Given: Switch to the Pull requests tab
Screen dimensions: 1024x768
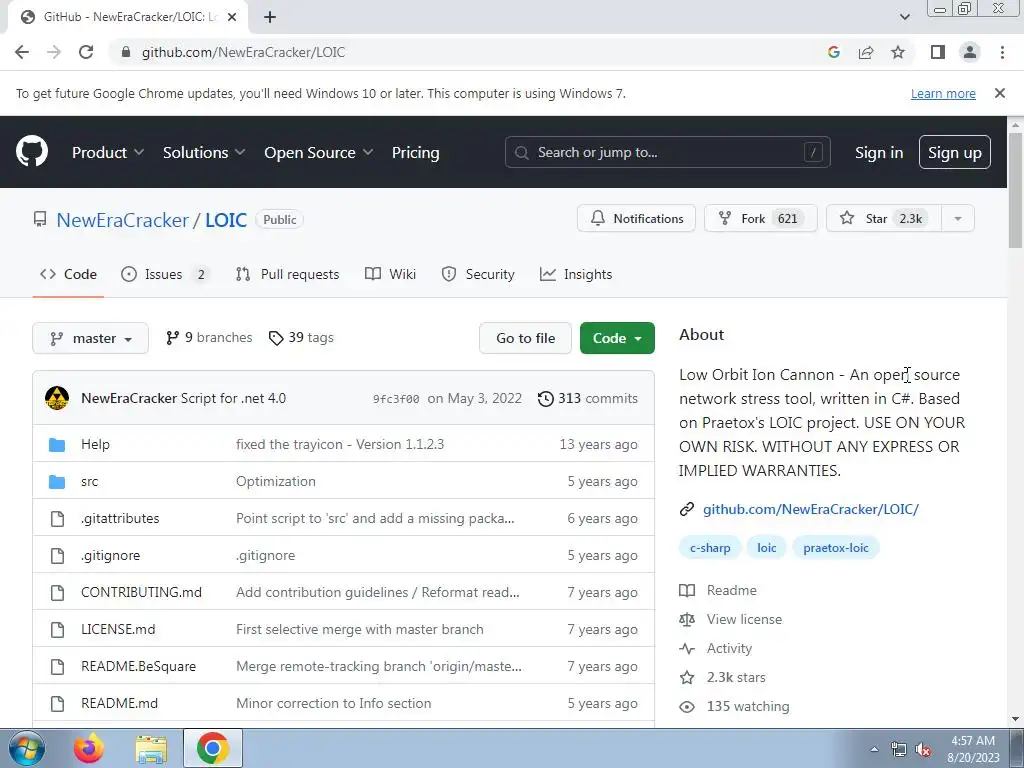Looking at the screenshot, I should pyautogui.click(x=287, y=274).
